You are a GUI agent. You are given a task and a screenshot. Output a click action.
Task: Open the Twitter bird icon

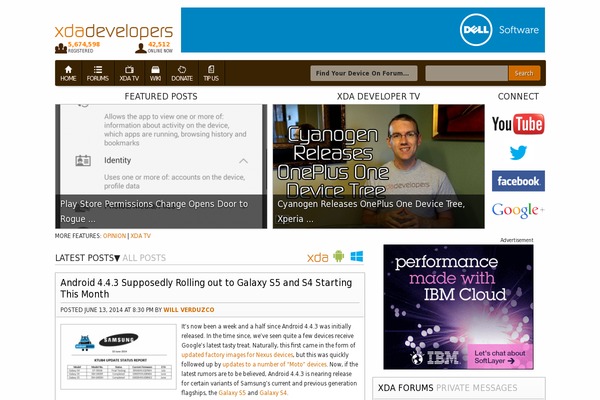click(518, 153)
